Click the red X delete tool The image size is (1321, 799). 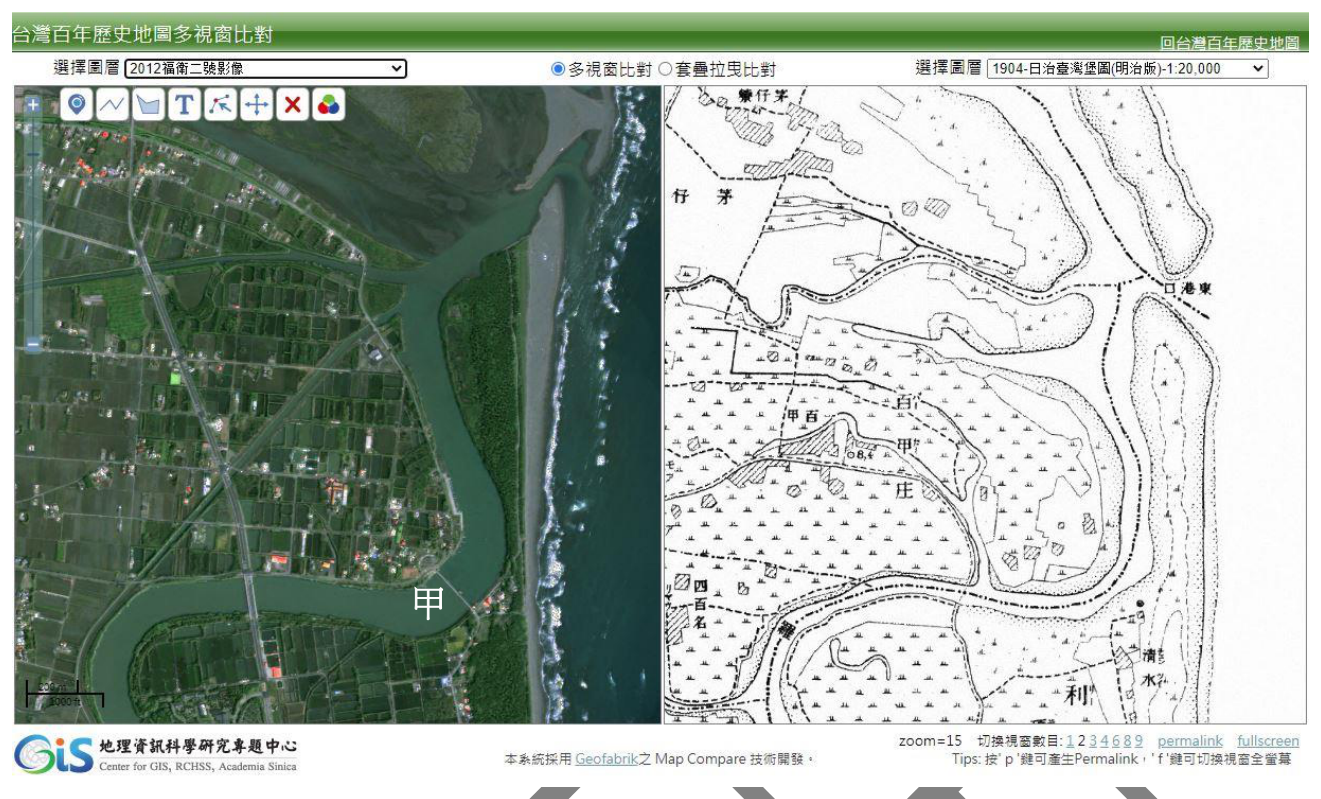(292, 104)
